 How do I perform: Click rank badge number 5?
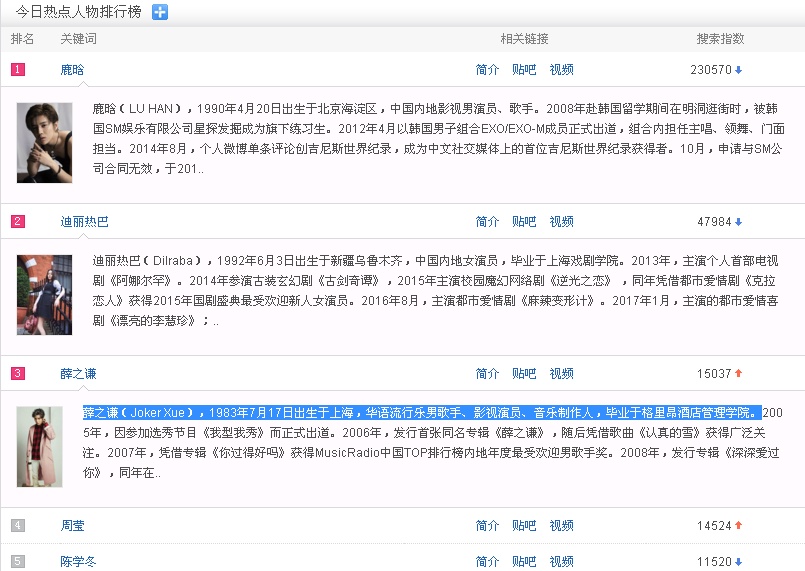[18, 561]
